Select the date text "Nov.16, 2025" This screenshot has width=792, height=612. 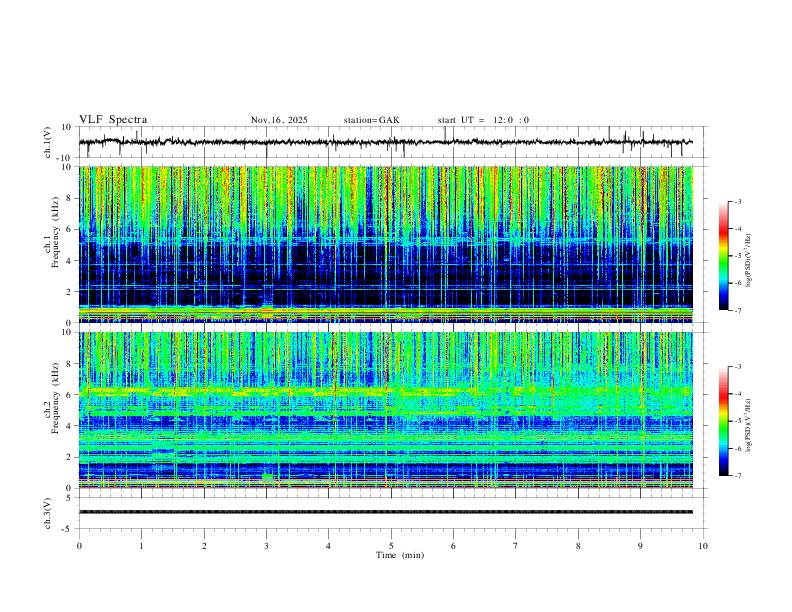pos(279,120)
